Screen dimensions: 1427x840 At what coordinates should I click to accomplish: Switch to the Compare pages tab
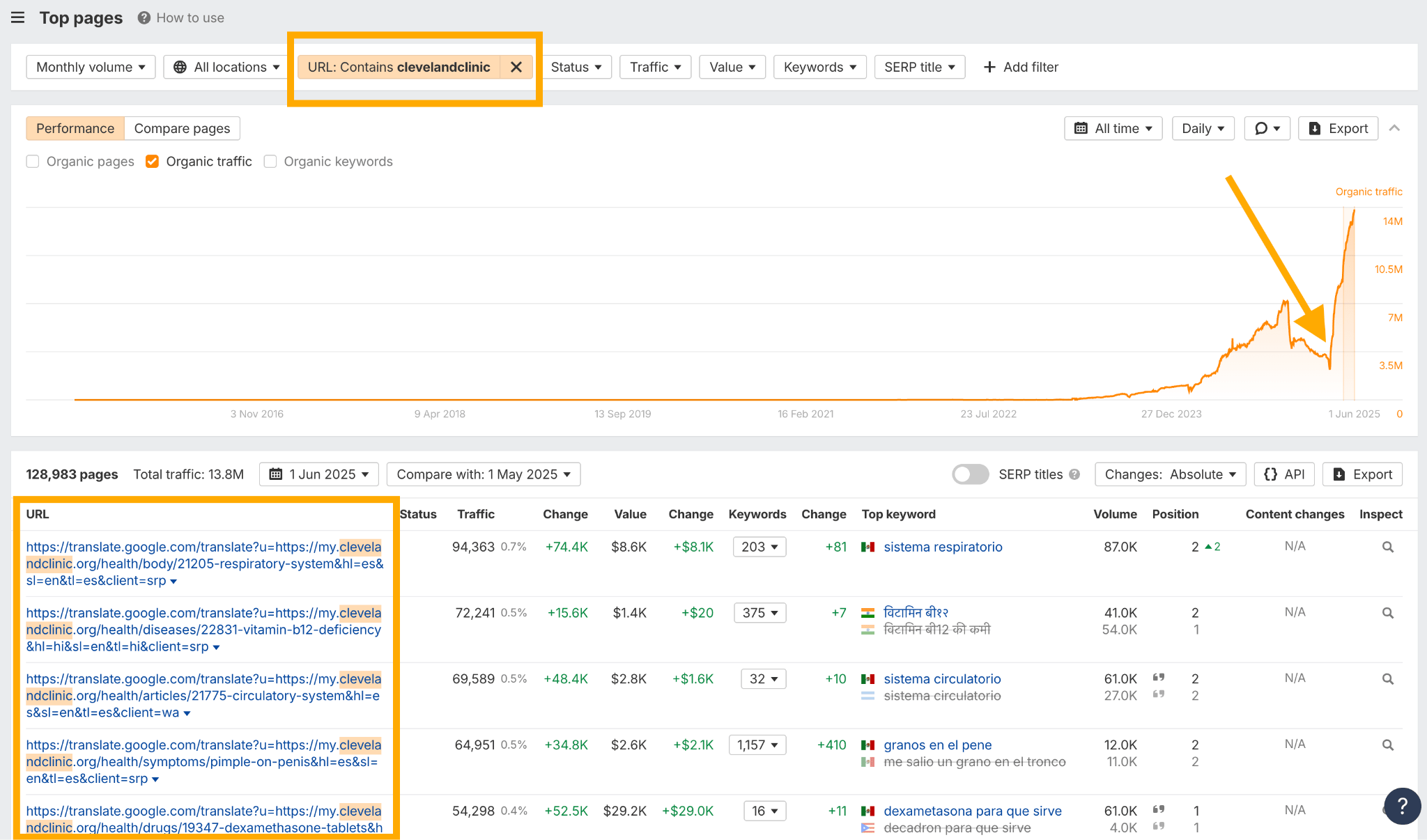point(182,128)
